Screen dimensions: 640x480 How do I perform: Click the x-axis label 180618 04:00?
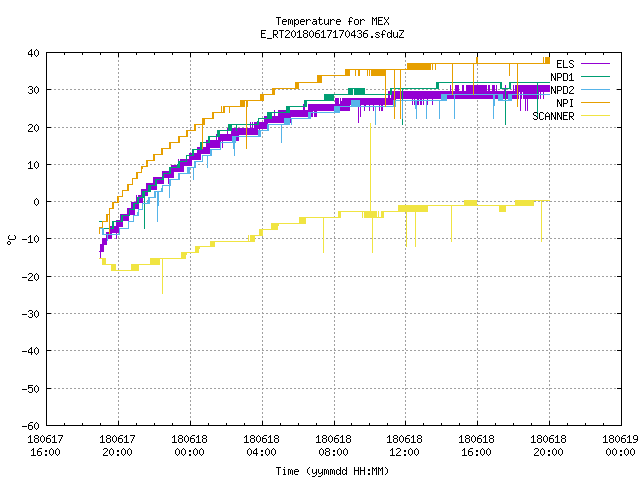[261, 446]
